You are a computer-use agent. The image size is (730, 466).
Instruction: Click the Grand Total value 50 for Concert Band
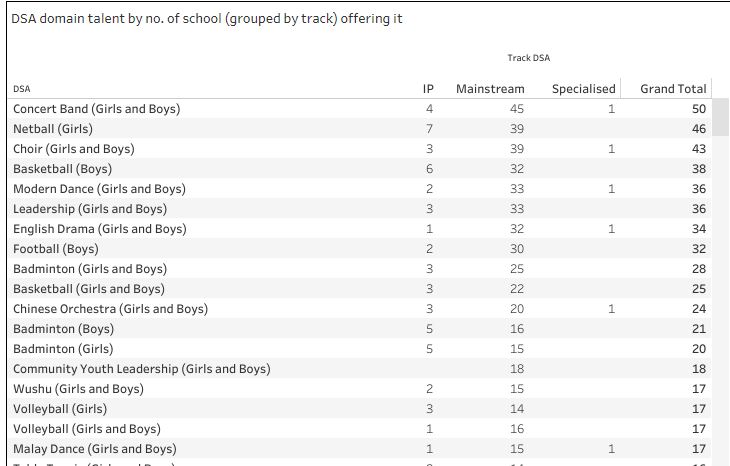point(699,109)
